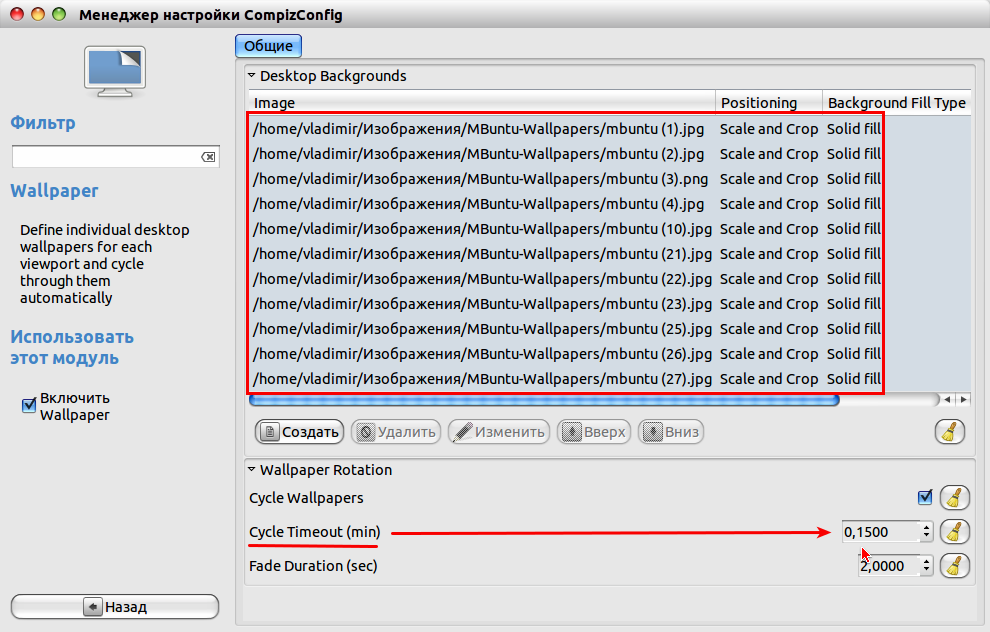
Task: Increase Fade Duration with up spinner arrow
Action: click(926, 561)
